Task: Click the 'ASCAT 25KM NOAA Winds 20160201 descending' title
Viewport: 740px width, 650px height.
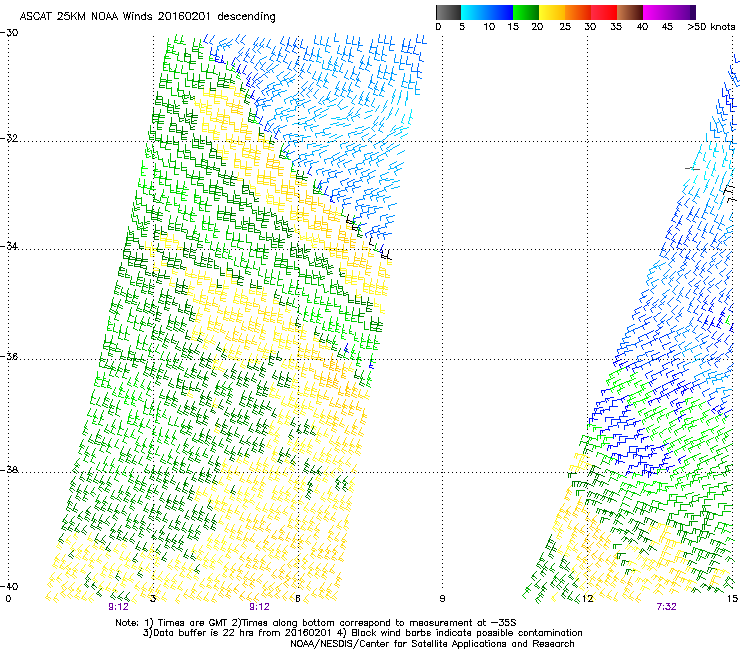Action: [147, 17]
